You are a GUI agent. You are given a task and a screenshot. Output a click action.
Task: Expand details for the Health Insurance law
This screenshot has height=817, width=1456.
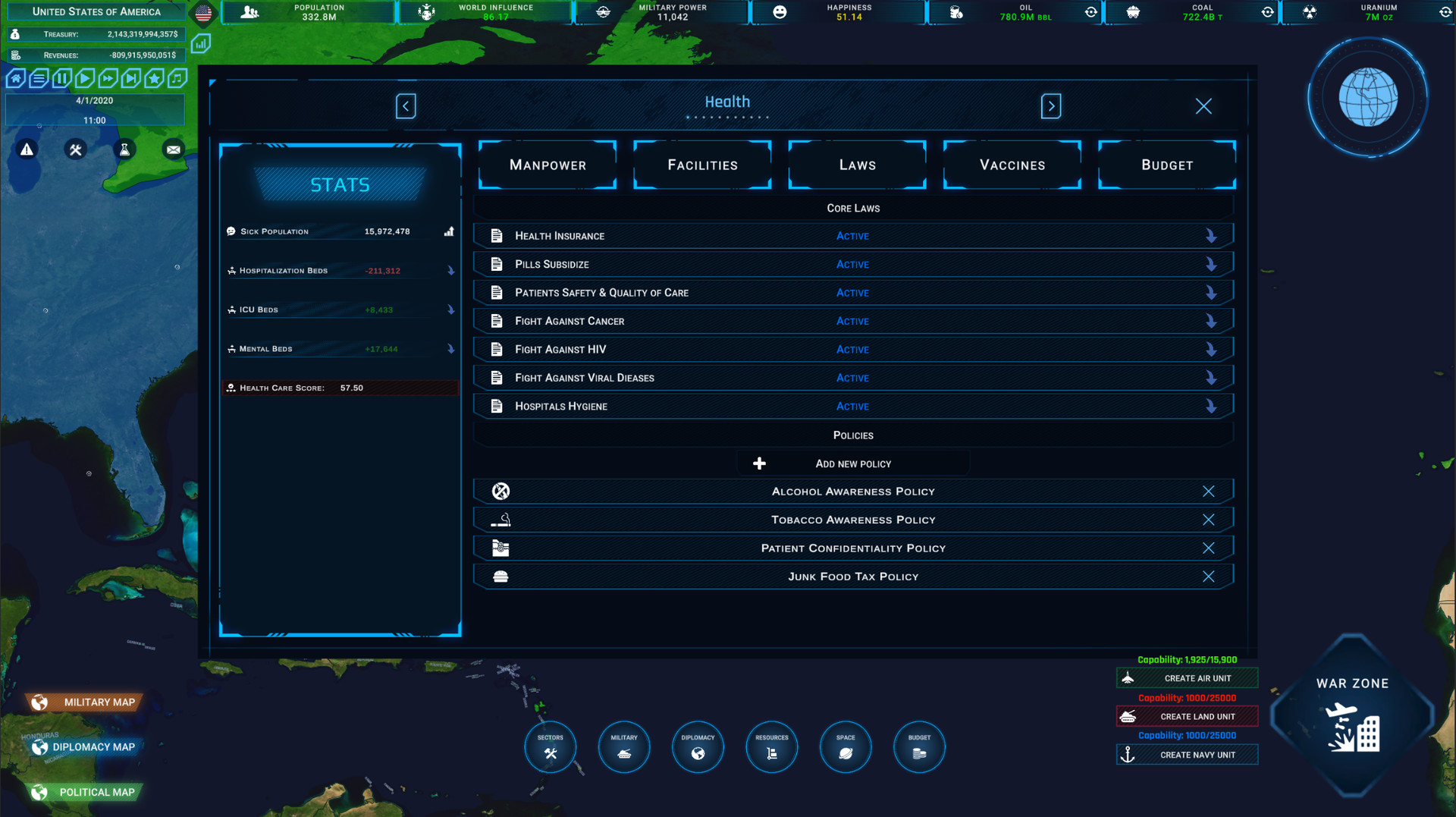1210,235
